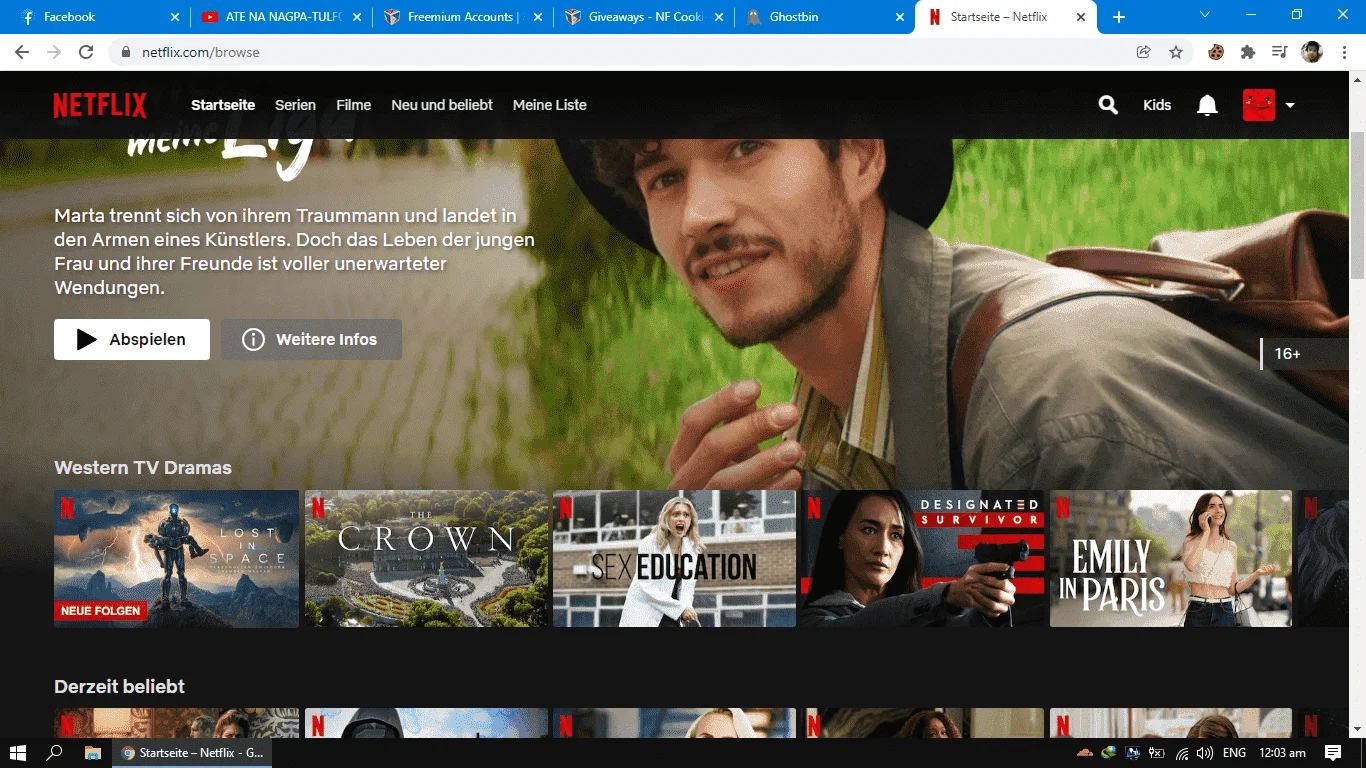
Task: Open Windows taskbar search
Action: point(55,753)
